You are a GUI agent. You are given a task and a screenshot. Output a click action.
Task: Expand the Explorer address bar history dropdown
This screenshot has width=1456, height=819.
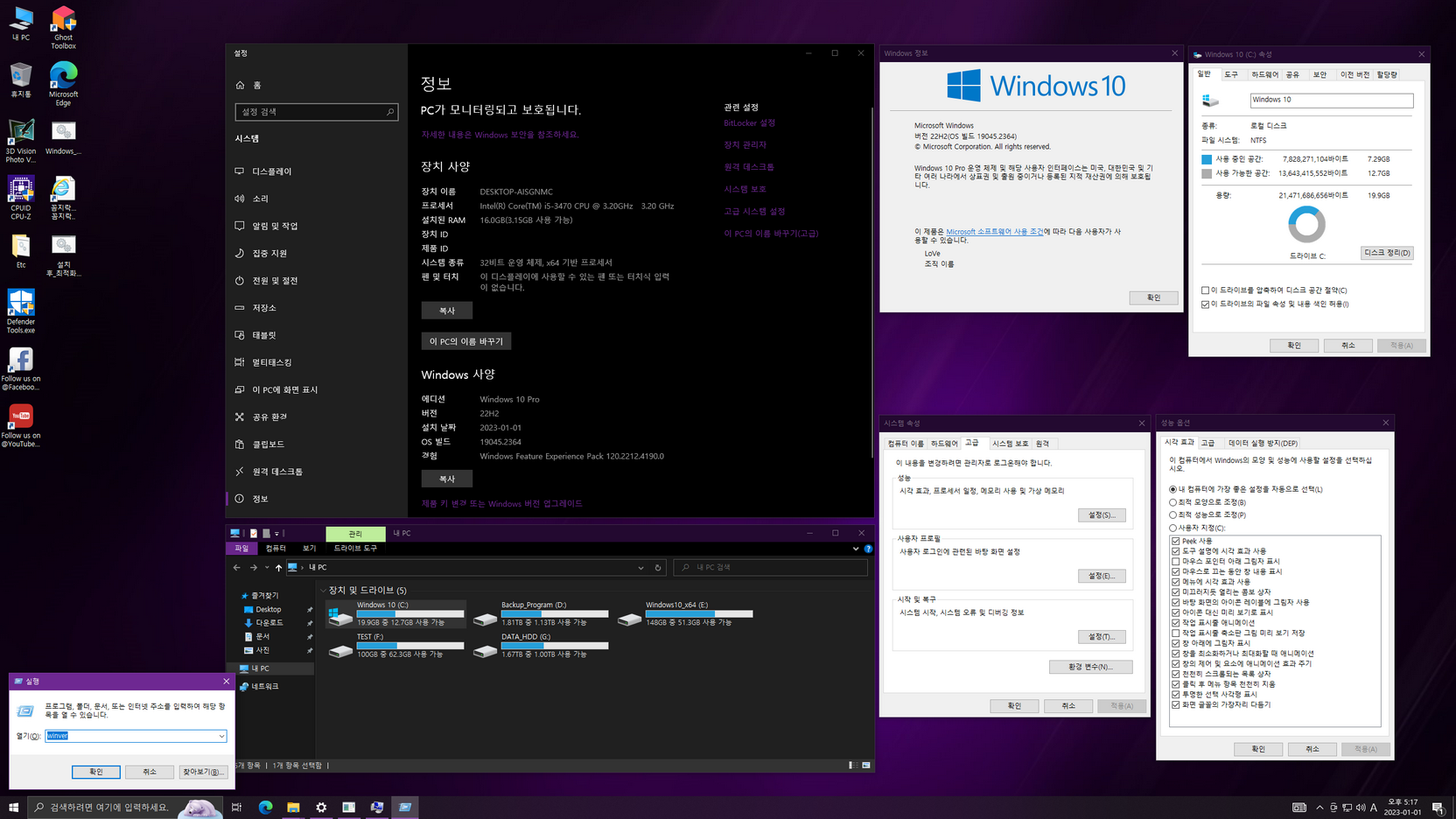[x=640, y=567]
